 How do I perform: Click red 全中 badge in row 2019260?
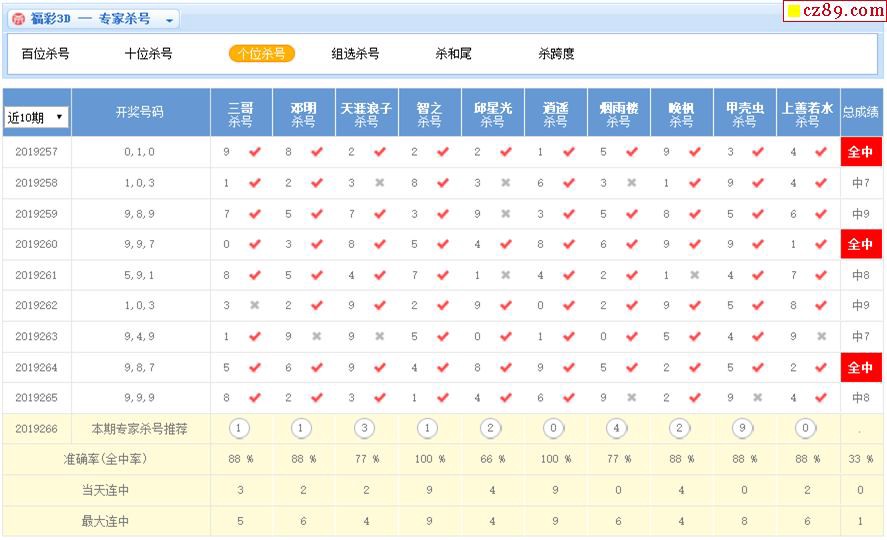[x=860, y=244]
